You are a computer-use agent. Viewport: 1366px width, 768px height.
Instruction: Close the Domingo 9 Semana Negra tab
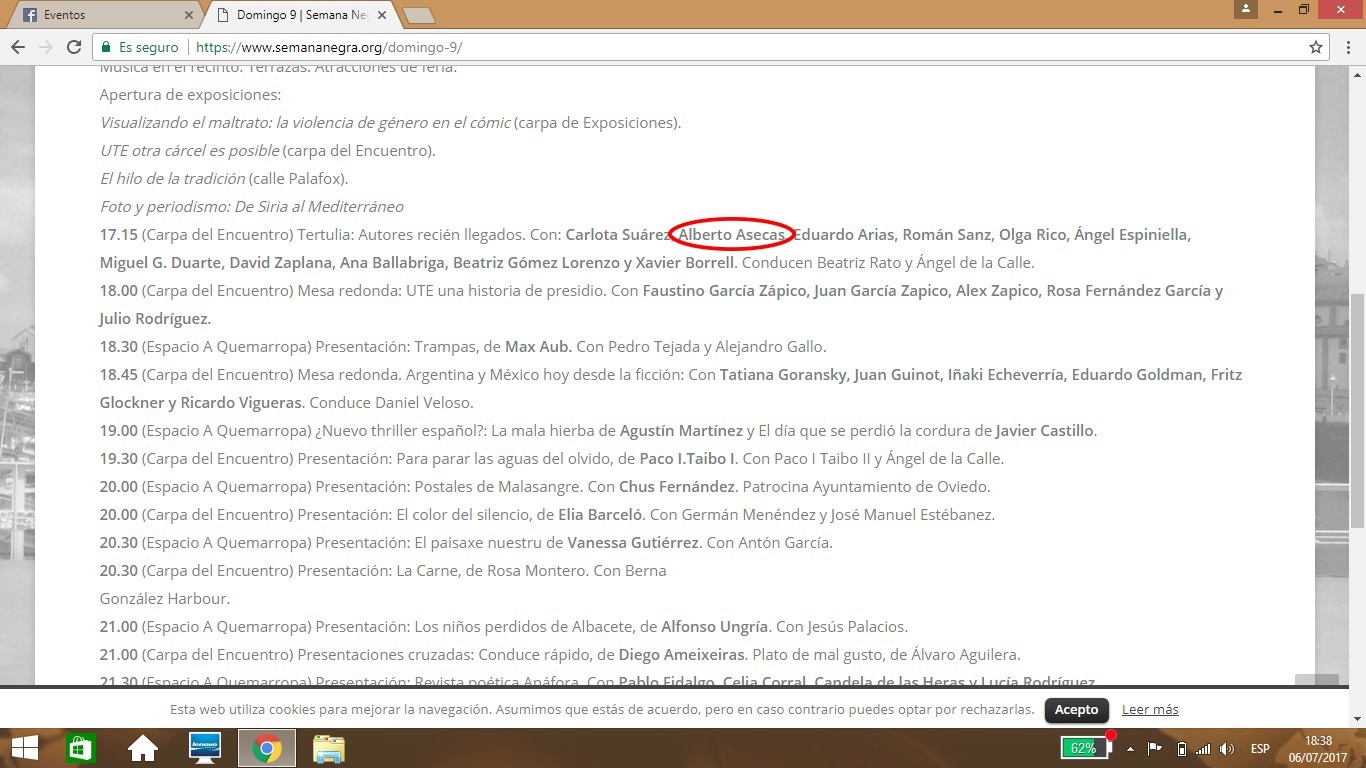pyautogui.click(x=383, y=15)
